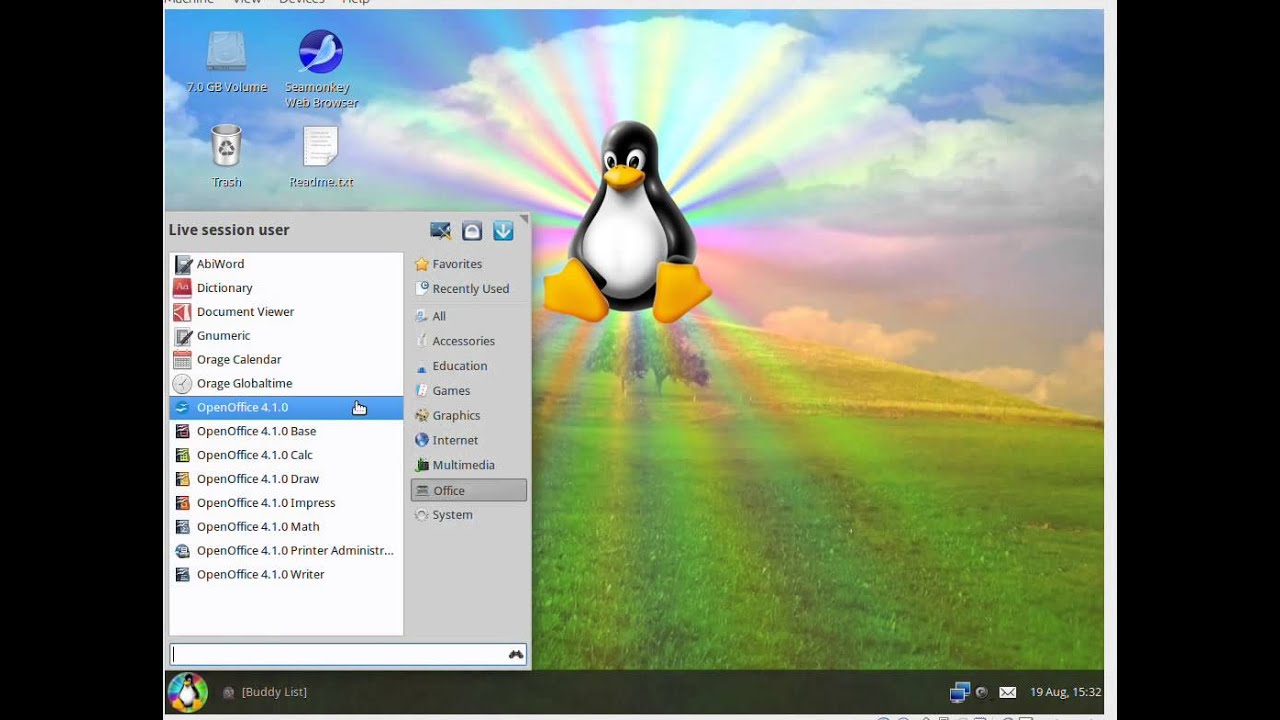
Task: Open Buddy List taskbar window button
Action: coord(265,692)
